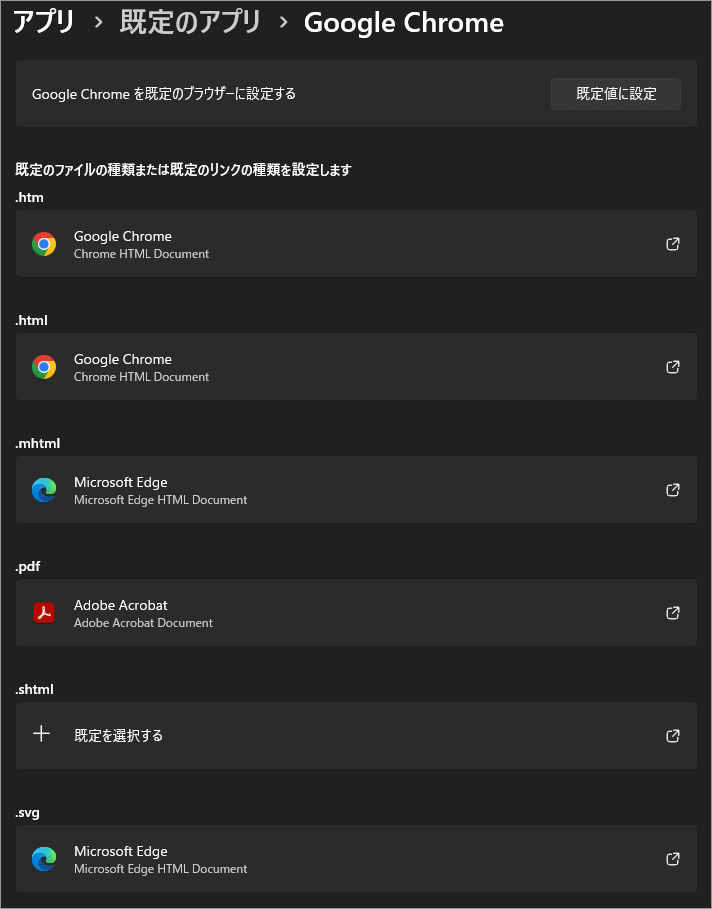This screenshot has width=712, height=909.
Task: Click the Adobe Acrobat icon for .pdf
Action: pyautogui.click(x=44, y=613)
